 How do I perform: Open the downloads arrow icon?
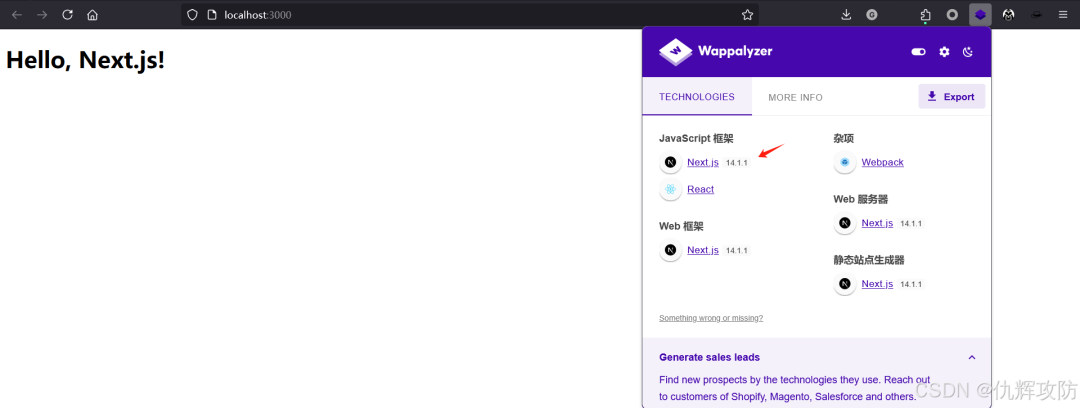click(847, 14)
